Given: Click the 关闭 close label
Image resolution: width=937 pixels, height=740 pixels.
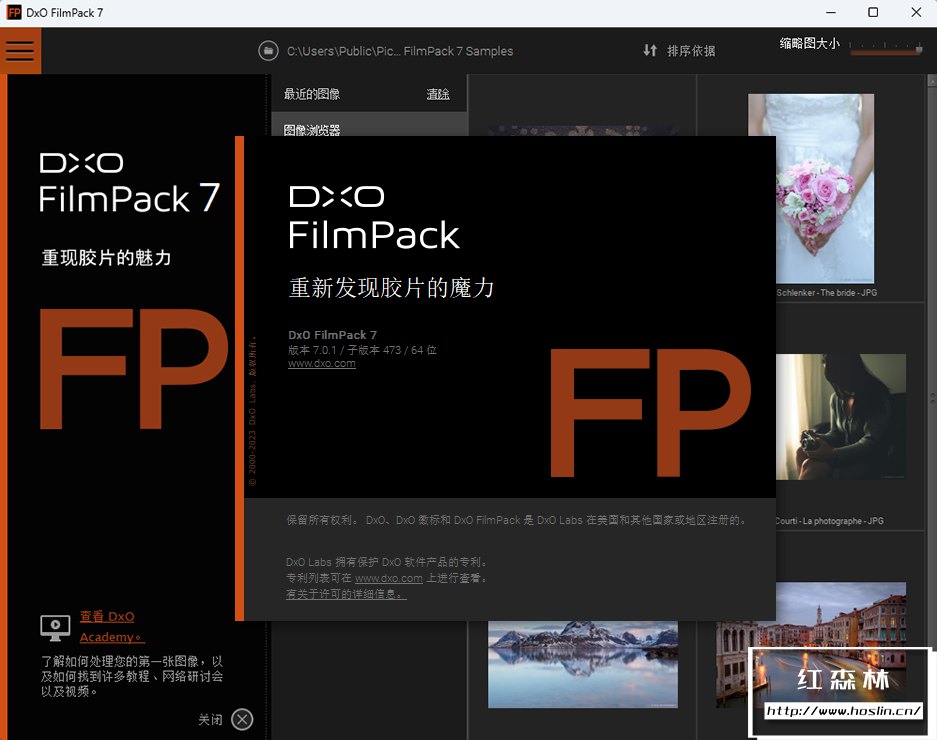Looking at the screenshot, I should pos(210,719).
